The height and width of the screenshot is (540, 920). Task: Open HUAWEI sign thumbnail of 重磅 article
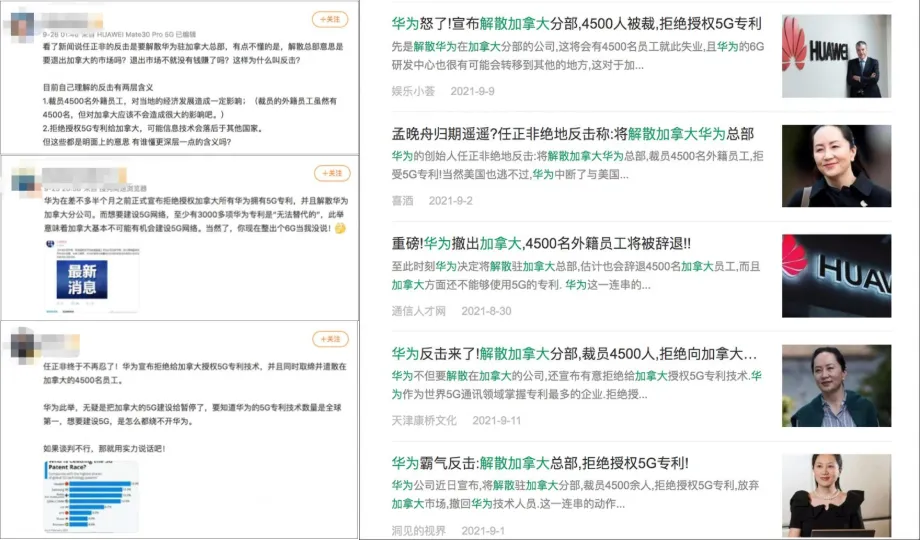(836, 276)
